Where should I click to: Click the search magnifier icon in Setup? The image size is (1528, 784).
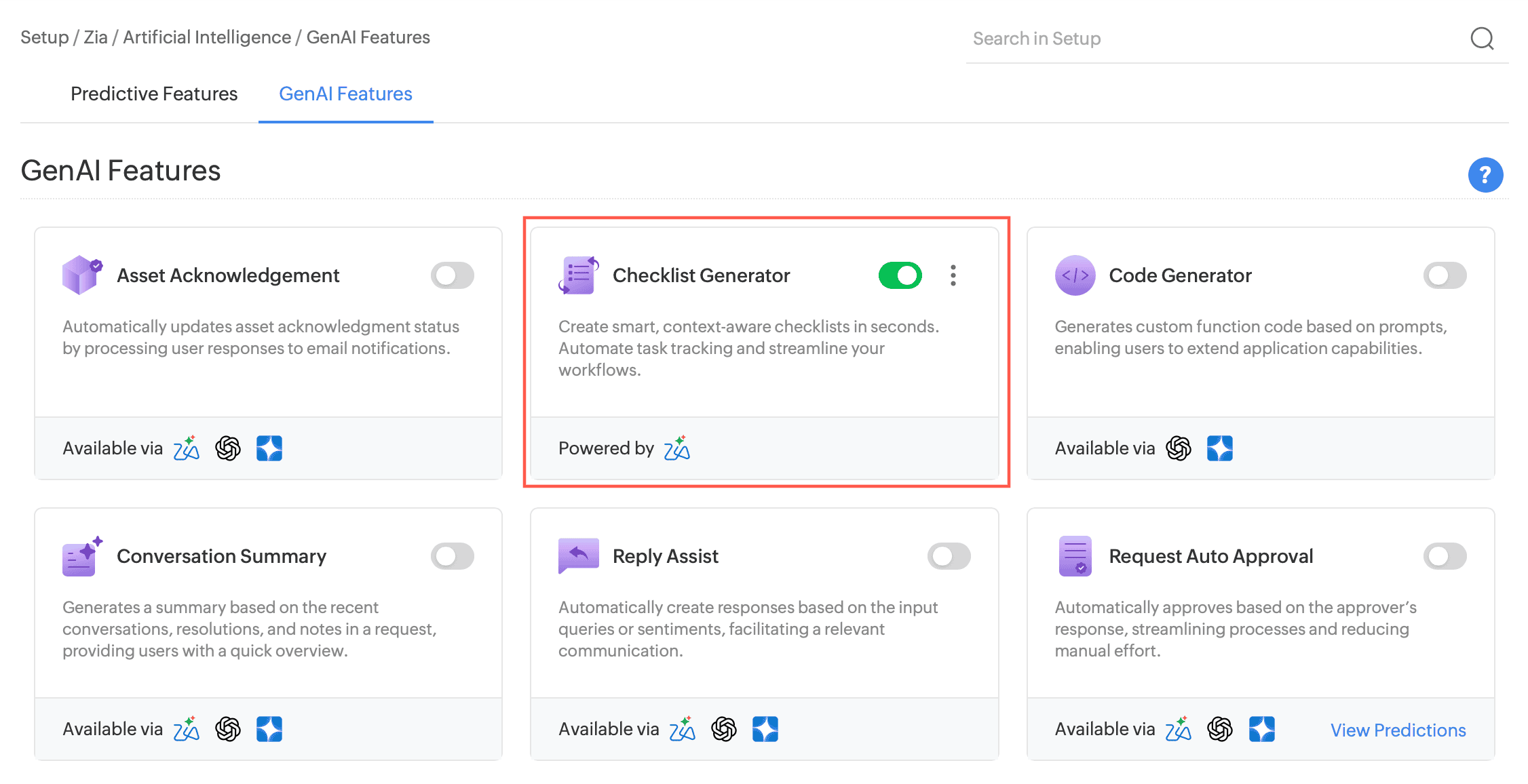[x=1482, y=39]
